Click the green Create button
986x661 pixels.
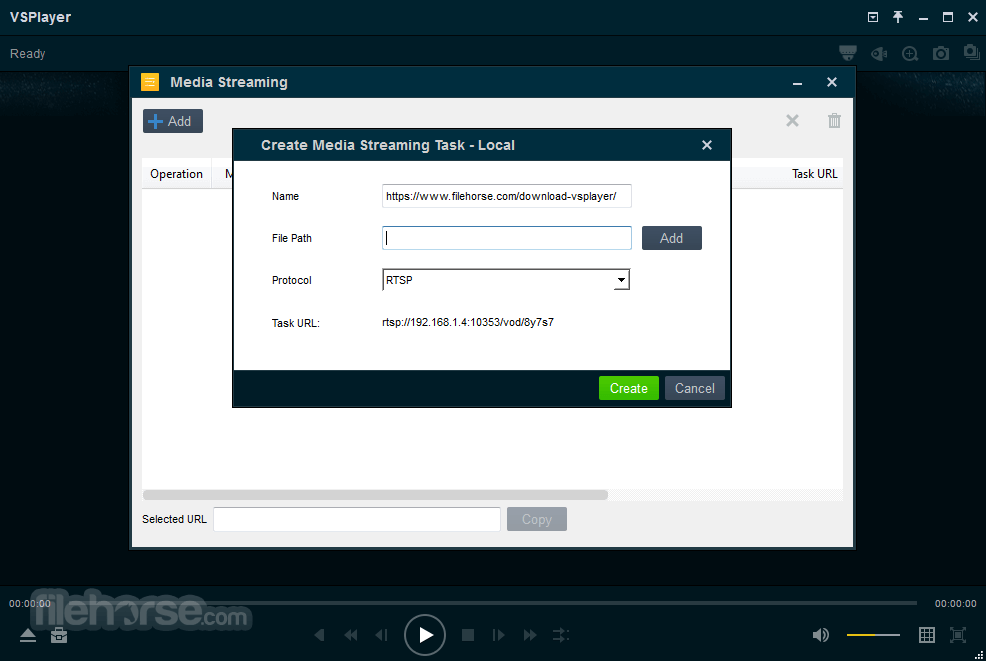(x=629, y=388)
